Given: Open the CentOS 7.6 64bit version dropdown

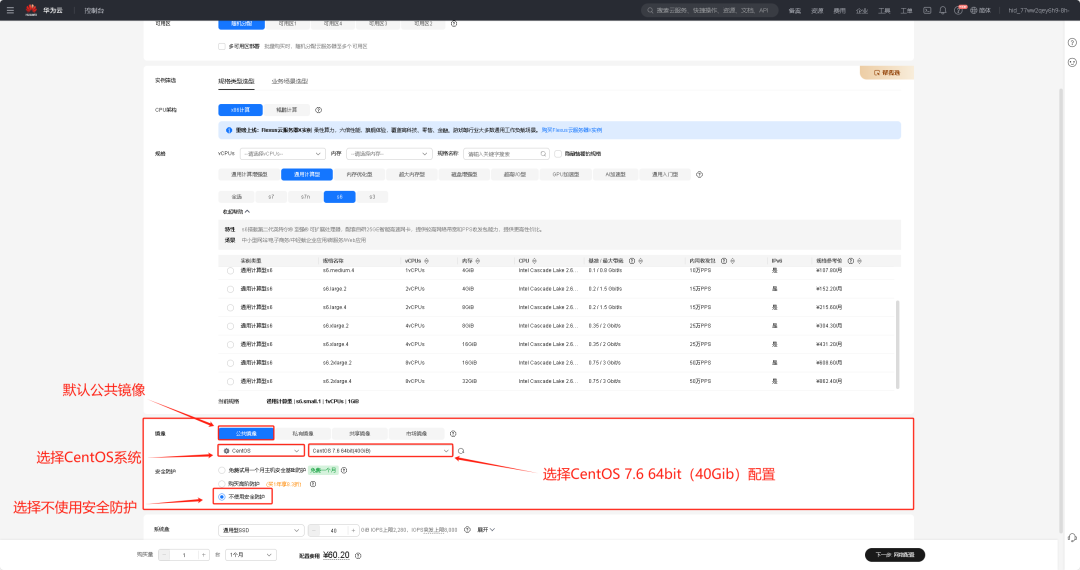Looking at the screenshot, I should click(x=380, y=451).
